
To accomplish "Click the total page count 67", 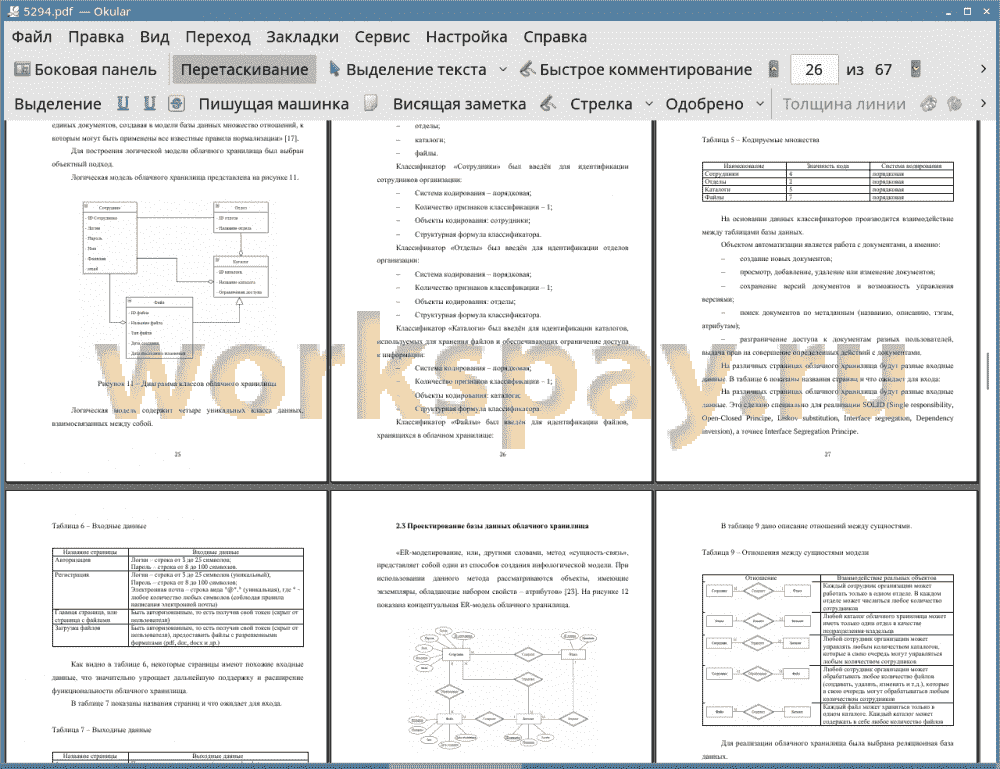I will (x=883, y=70).
